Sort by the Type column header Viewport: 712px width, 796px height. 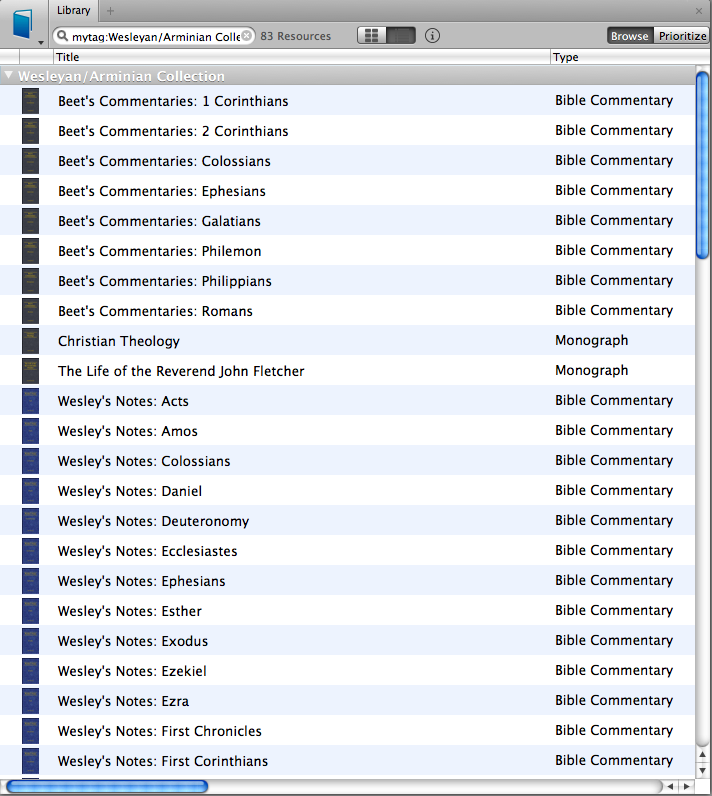click(x=629, y=57)
